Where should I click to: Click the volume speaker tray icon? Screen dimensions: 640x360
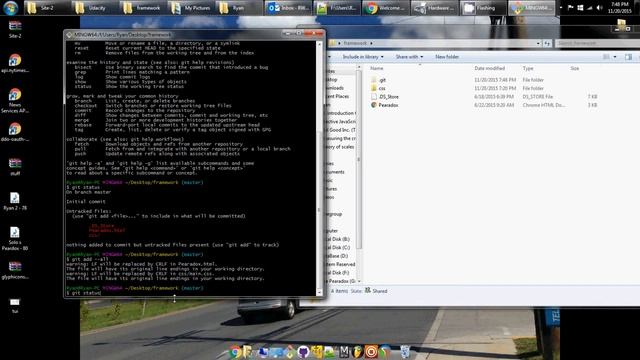pos(599,8)
